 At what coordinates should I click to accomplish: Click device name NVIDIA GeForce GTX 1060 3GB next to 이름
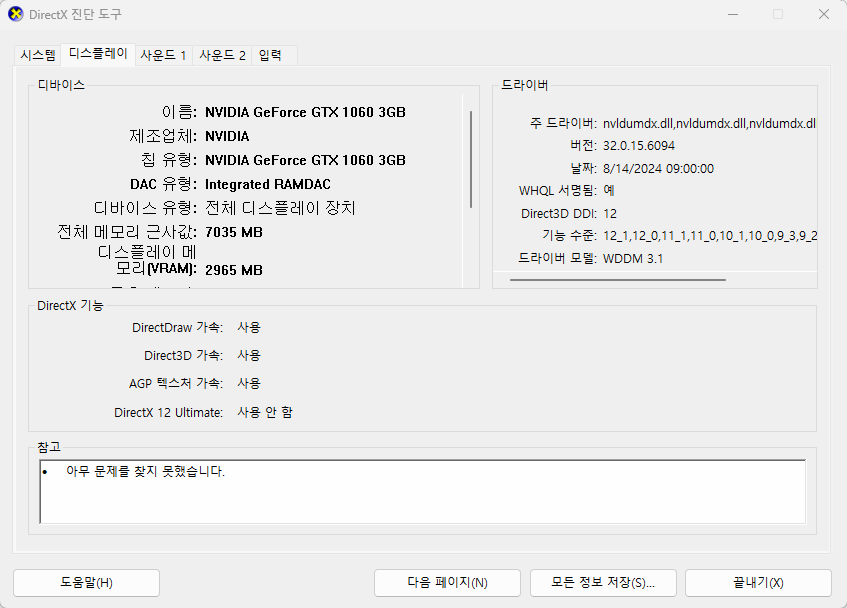(x=305, y=112)
